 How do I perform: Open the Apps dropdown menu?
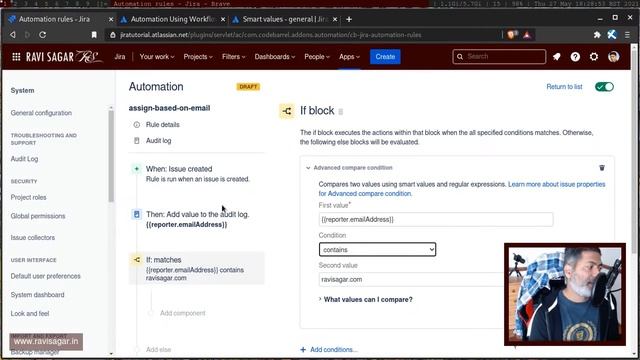click(349, 57)
